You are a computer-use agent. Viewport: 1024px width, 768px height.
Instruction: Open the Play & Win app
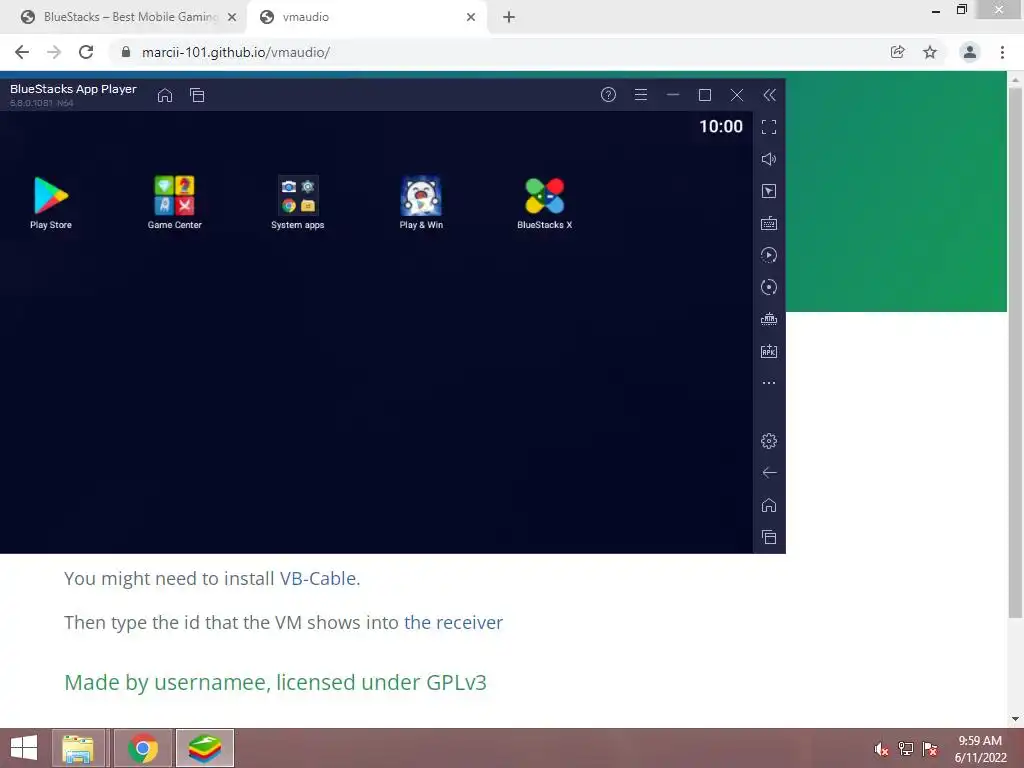tap(421, 202)
